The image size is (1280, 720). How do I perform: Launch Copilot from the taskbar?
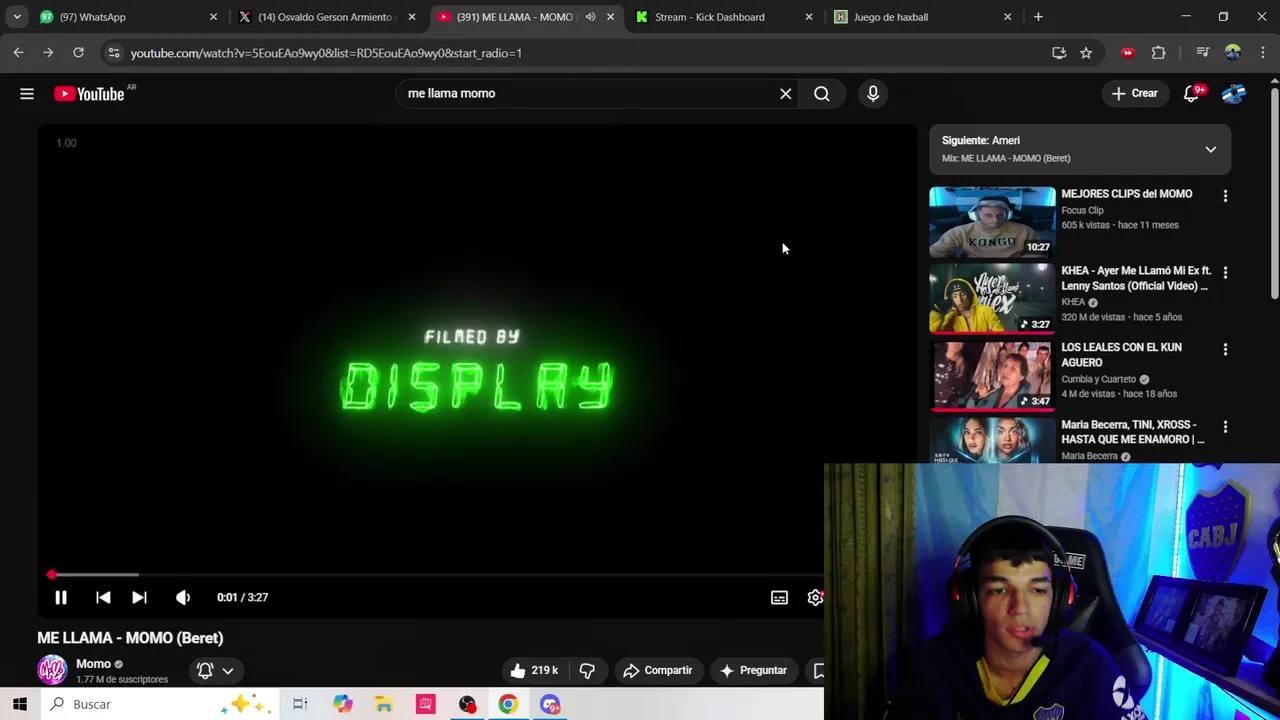coord(343,704)
